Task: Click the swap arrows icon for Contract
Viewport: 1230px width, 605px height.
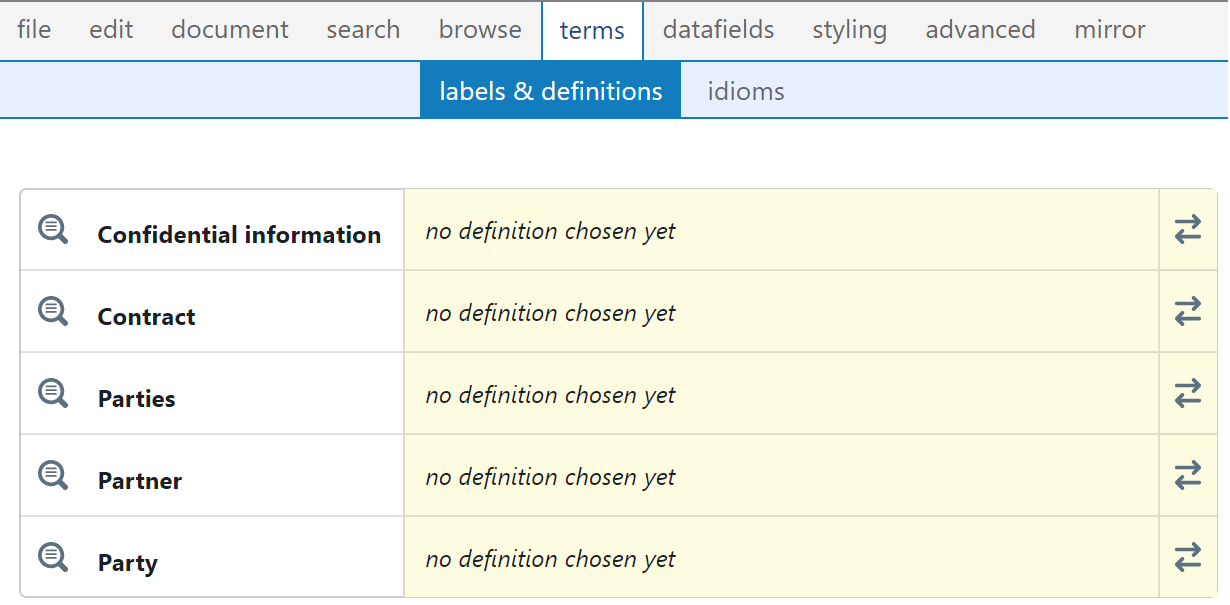Action: point(1188,312)
